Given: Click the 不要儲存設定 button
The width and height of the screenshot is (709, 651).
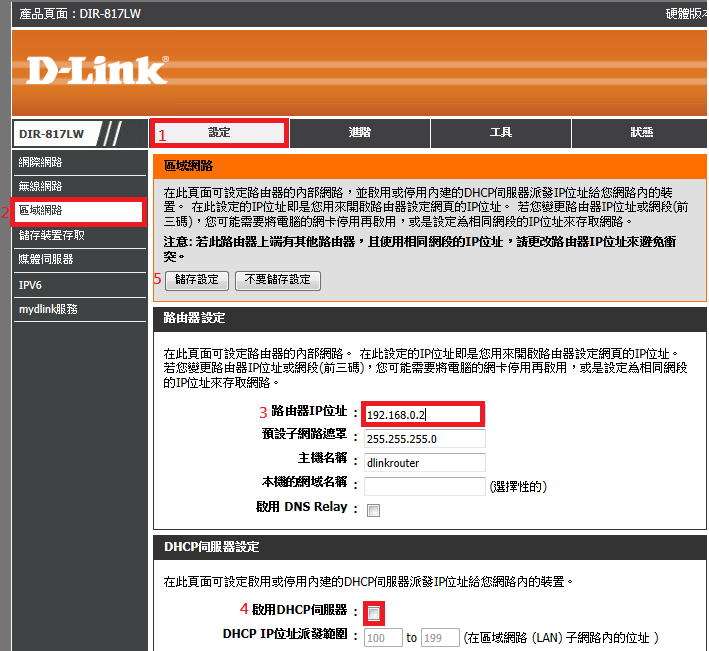Looking at the screenshot, I should (278, 280).
